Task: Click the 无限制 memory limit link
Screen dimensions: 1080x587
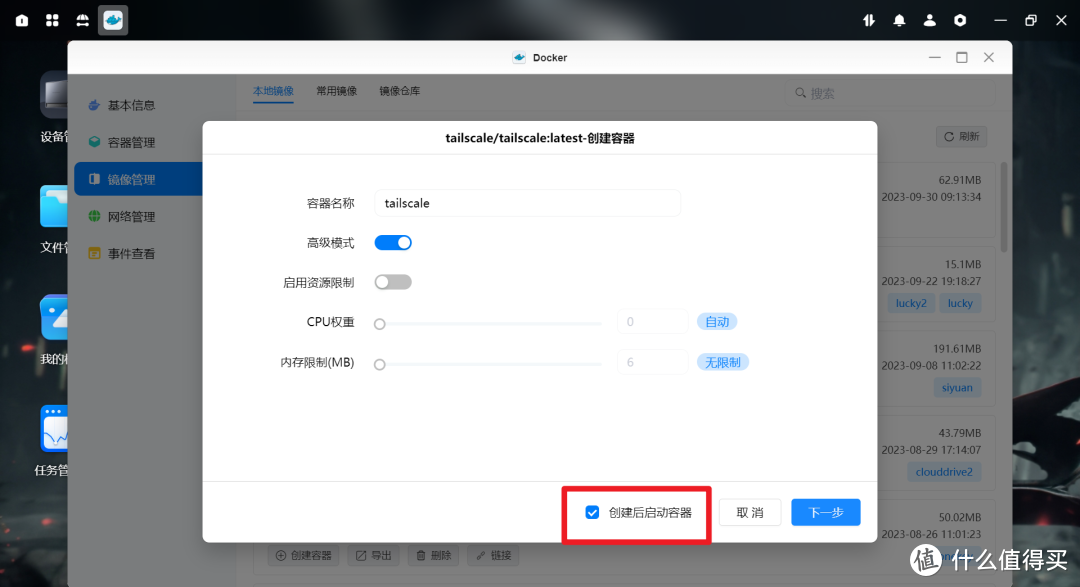Action: pos(722,362)
